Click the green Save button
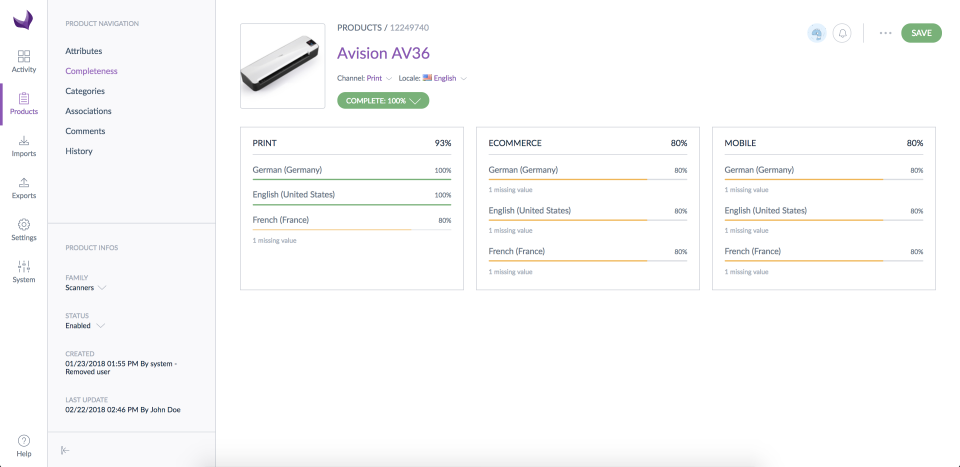 921,33
